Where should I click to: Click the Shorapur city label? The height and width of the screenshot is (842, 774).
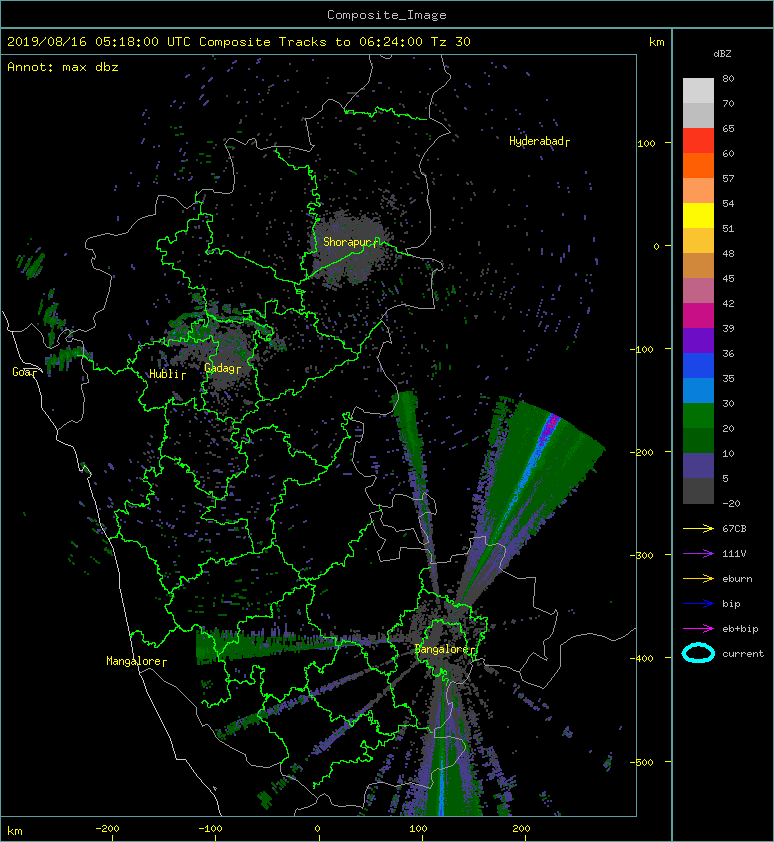pyautogui.click(x=350, y=242)
